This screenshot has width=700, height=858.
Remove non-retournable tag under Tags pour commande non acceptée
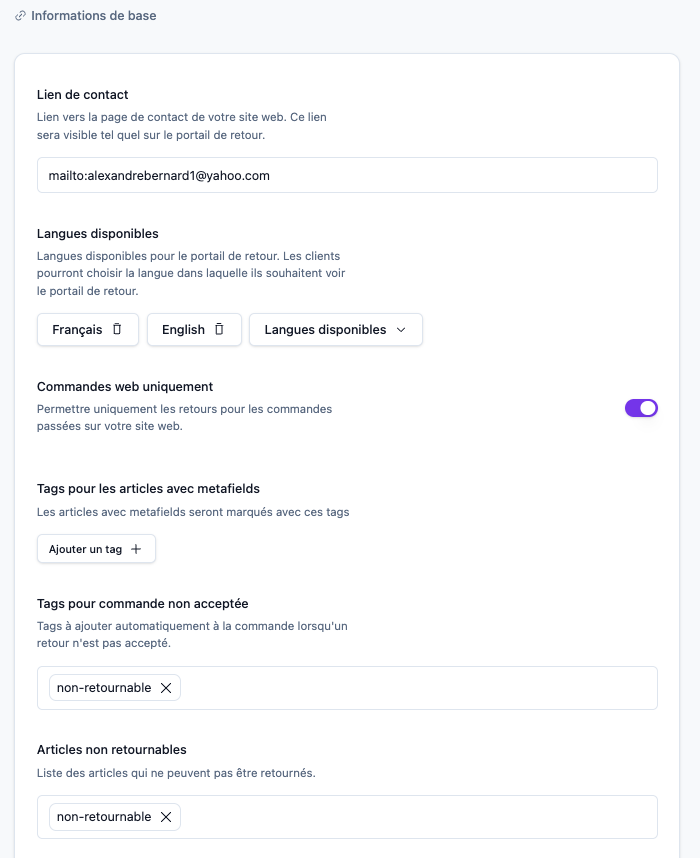(166, 688)
